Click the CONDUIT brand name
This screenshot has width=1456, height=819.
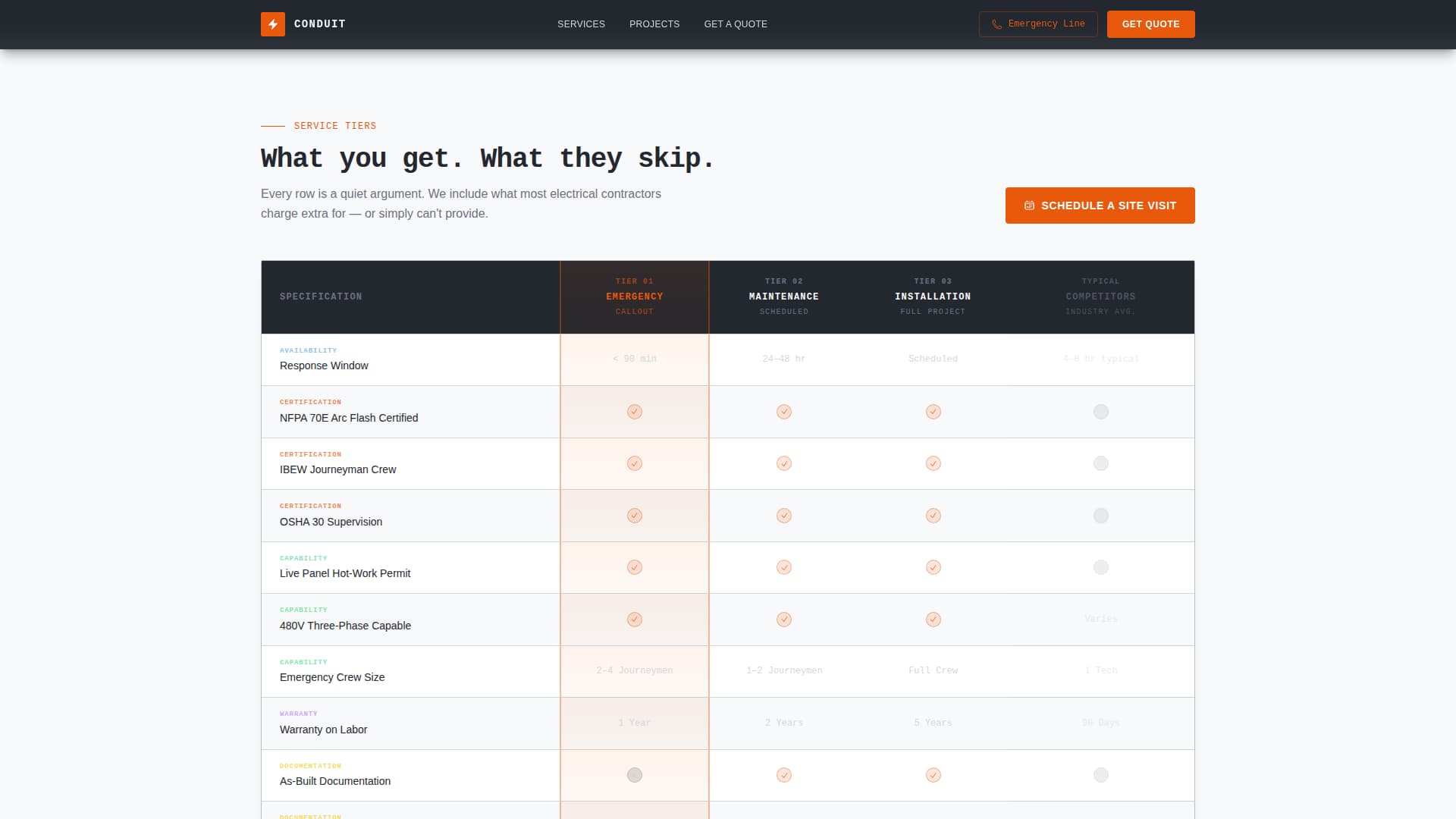click(320, 24)
